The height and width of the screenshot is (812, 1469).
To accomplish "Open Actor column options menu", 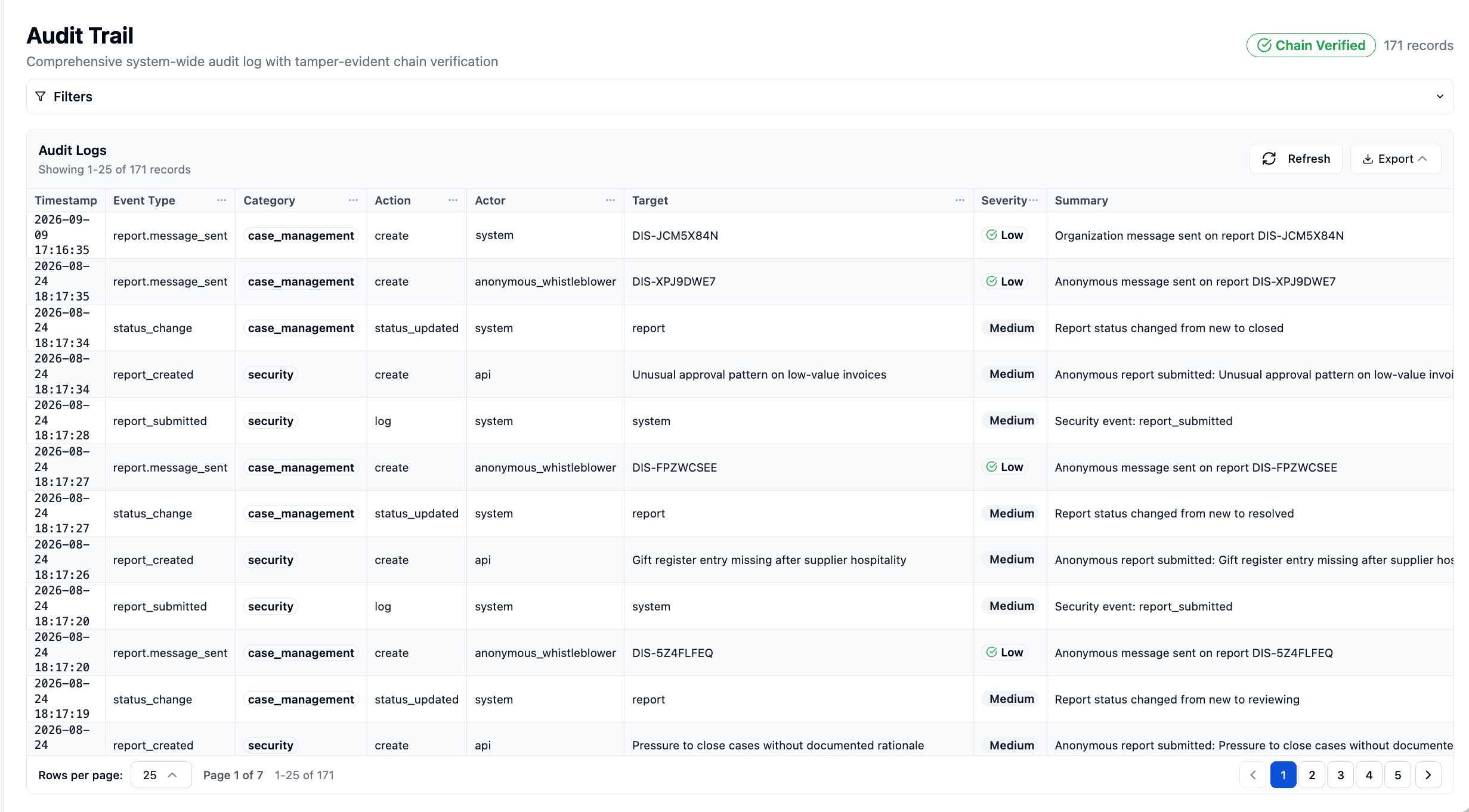I will click(611, 200).
